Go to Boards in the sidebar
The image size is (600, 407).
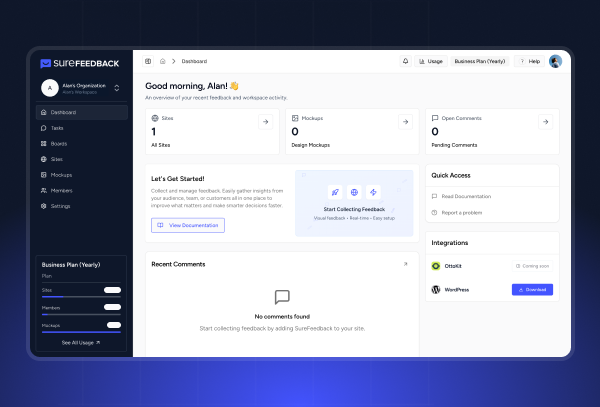59,143
